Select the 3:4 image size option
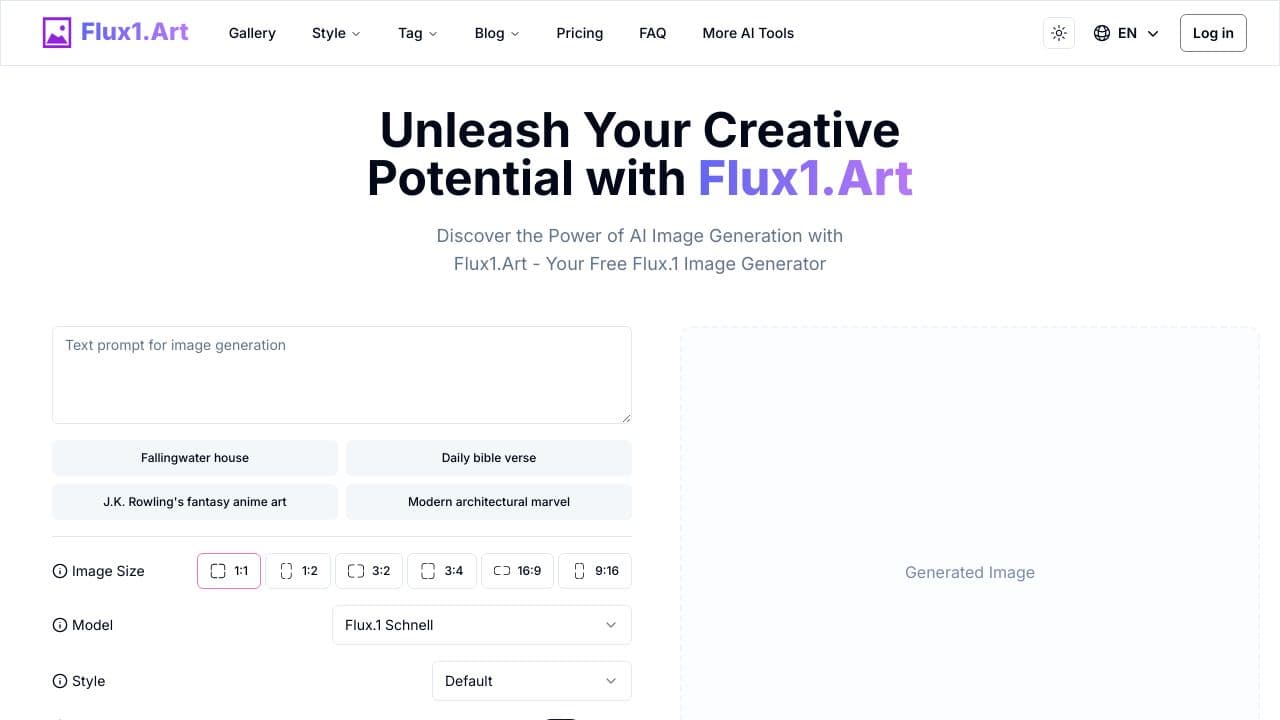The width and height of the screenshot is (1280, 720). [x=442, y=571]
